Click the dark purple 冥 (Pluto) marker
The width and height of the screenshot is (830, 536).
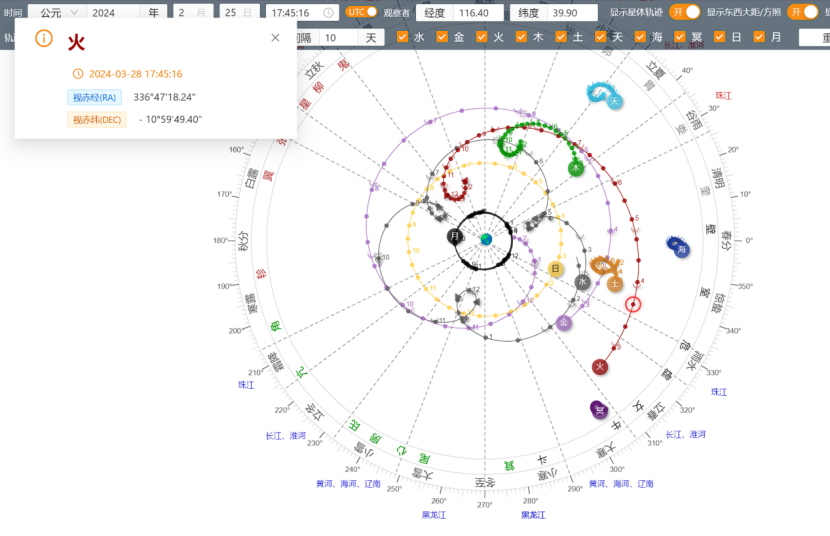tap(599, 410)
